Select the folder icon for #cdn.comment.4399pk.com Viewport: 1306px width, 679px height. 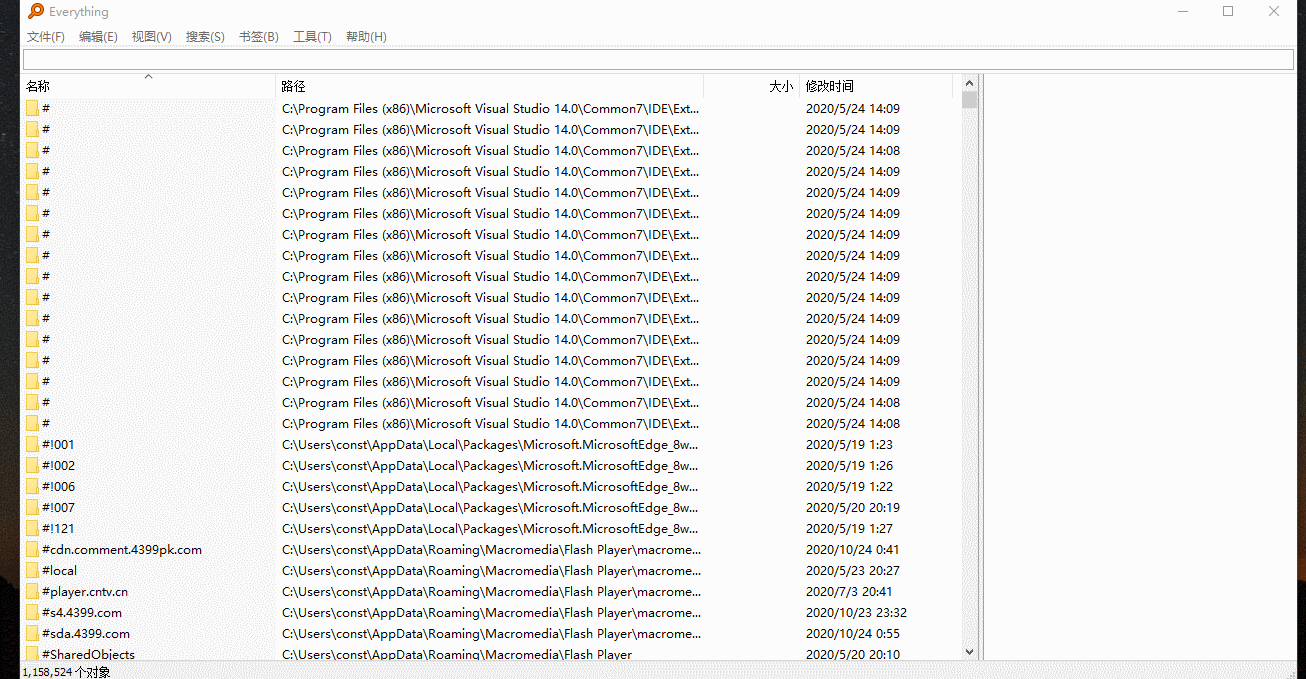point(32,550)
